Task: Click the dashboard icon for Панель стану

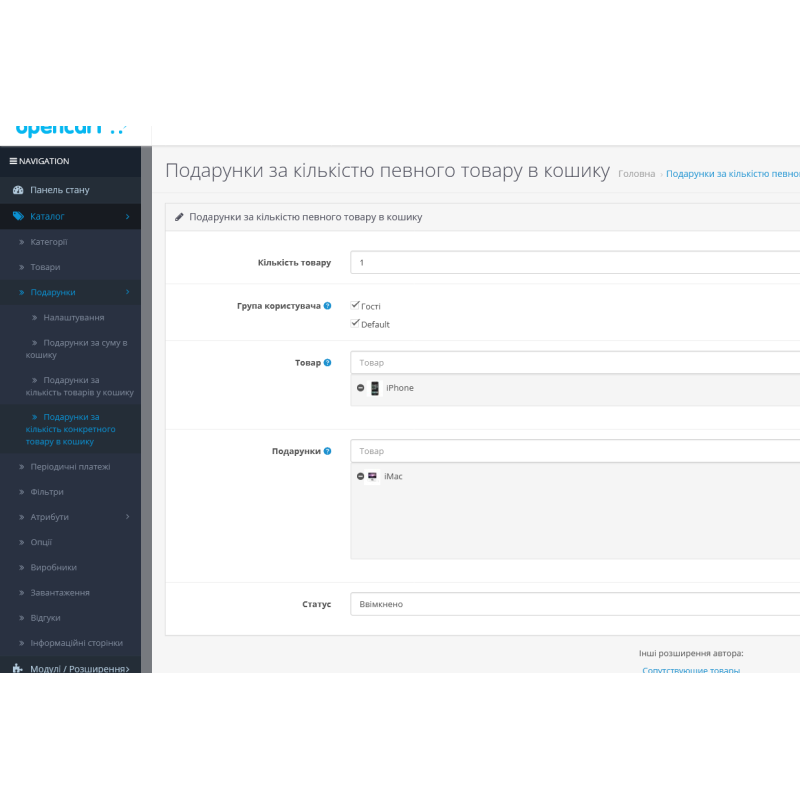Action: click(18, 190)
